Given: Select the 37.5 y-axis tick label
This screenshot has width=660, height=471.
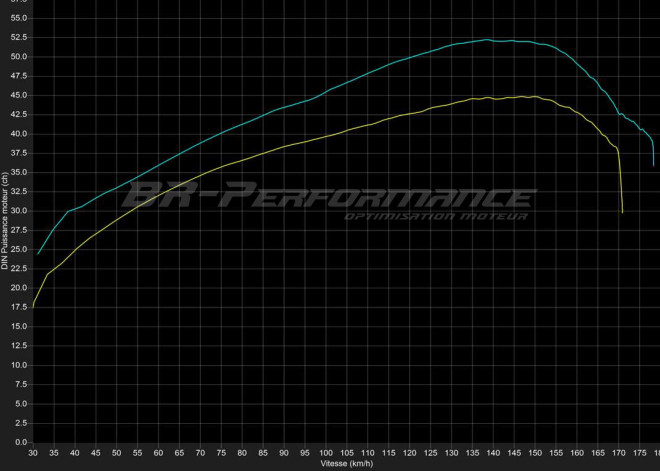Looking at the screenshot, I should click(x=19, y=153).
